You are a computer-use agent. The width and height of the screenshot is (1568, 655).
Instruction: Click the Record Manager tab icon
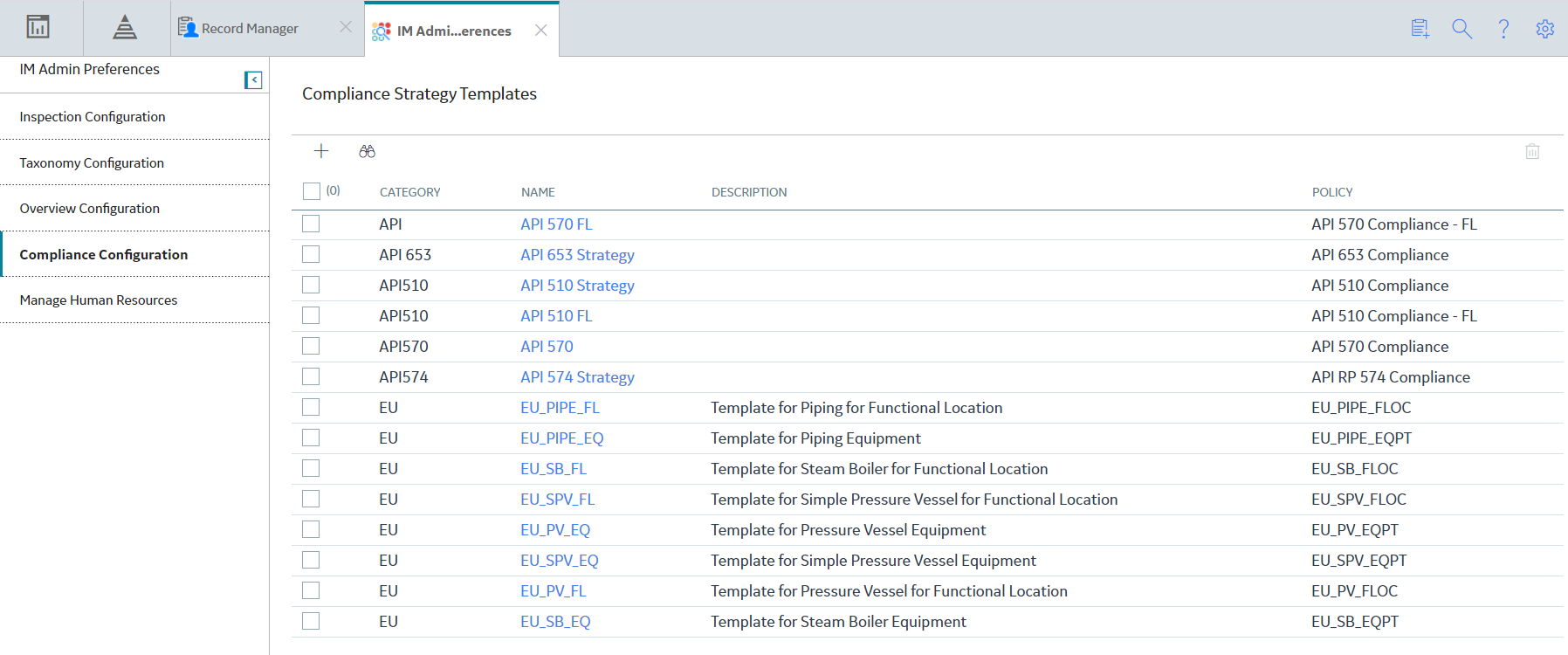(188, 28)
